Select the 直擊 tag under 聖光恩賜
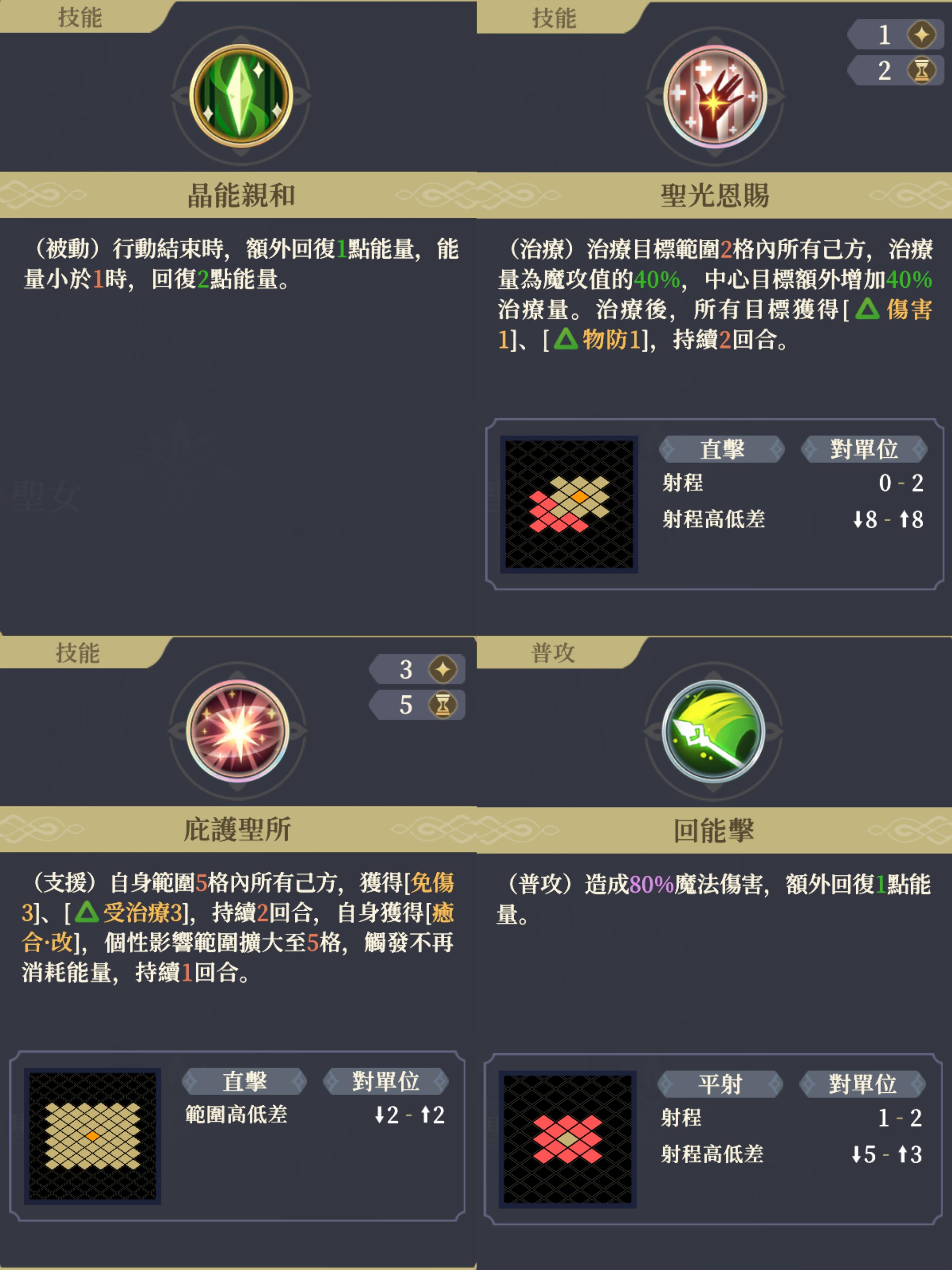The height and width of the screenshot is (1270, 952). (x=722, y=449)
